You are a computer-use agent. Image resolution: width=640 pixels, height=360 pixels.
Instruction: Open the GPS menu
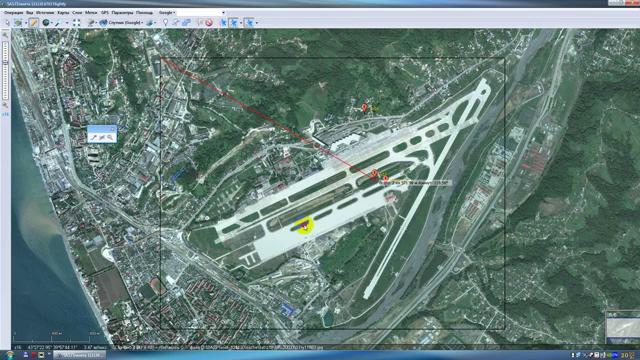coord(104,13)
